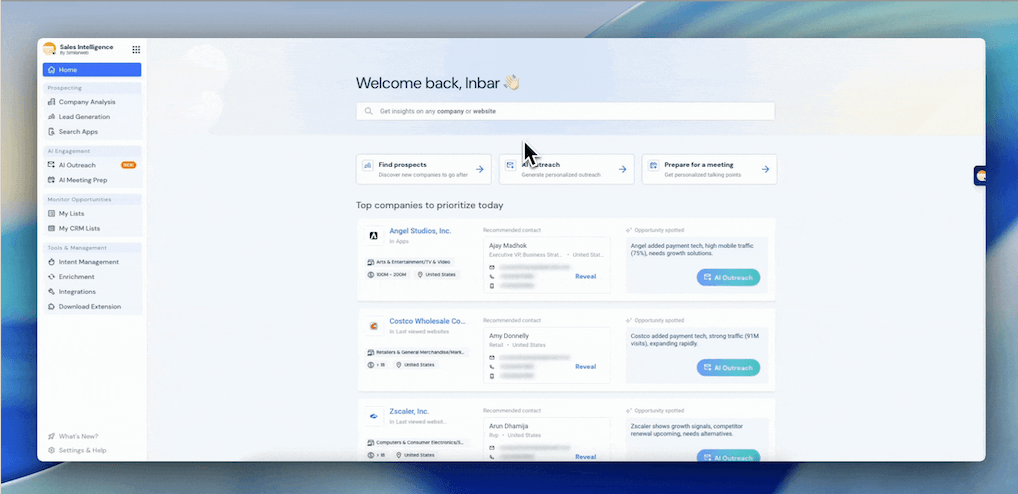Click the Zscaler logo thumbnail
Image resolution: width=1018 pixels, height=494 pixels.
coord(374,416)
